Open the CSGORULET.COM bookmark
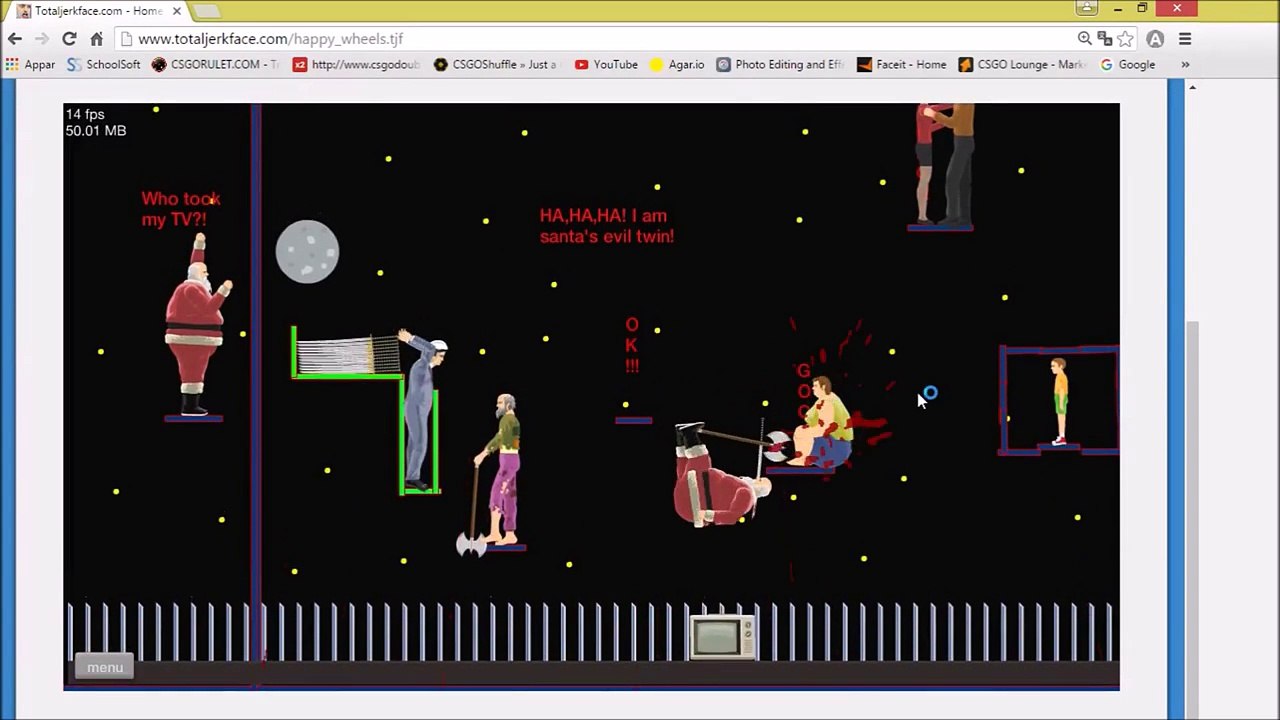This screenshot has width=1280, height=720. tap(215, 64)
